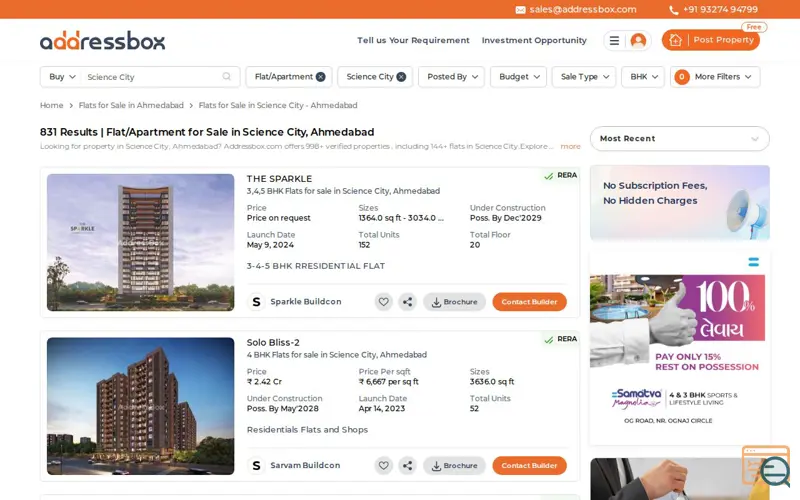This screenshot has width=800, height=500.
Task: Click 3,4,5 BHK Flats for sale subtitle
Action: pos(343,191)
